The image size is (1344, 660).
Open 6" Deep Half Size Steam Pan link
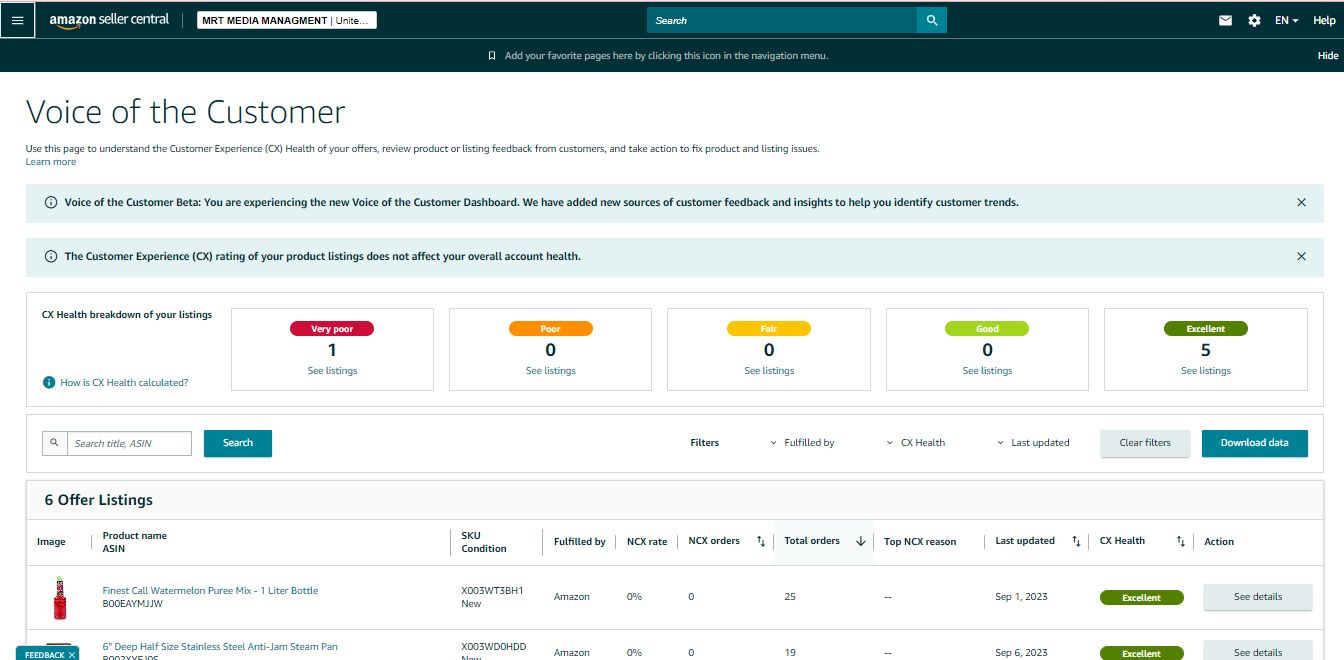pos(220,647)
